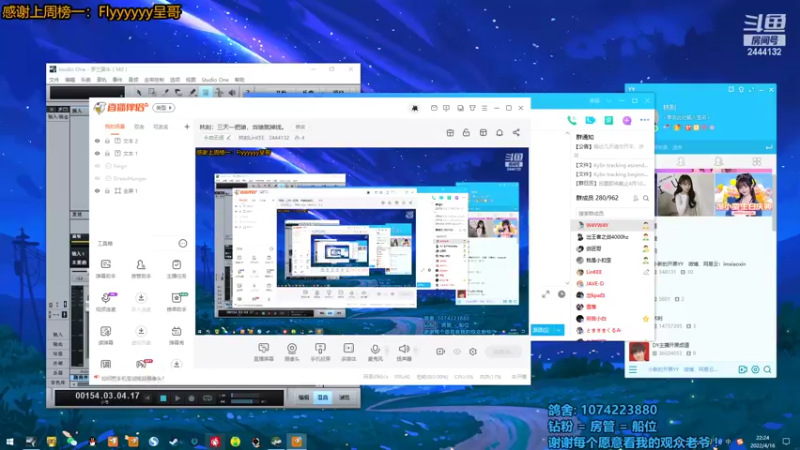Show the Feign source layer

97,166
